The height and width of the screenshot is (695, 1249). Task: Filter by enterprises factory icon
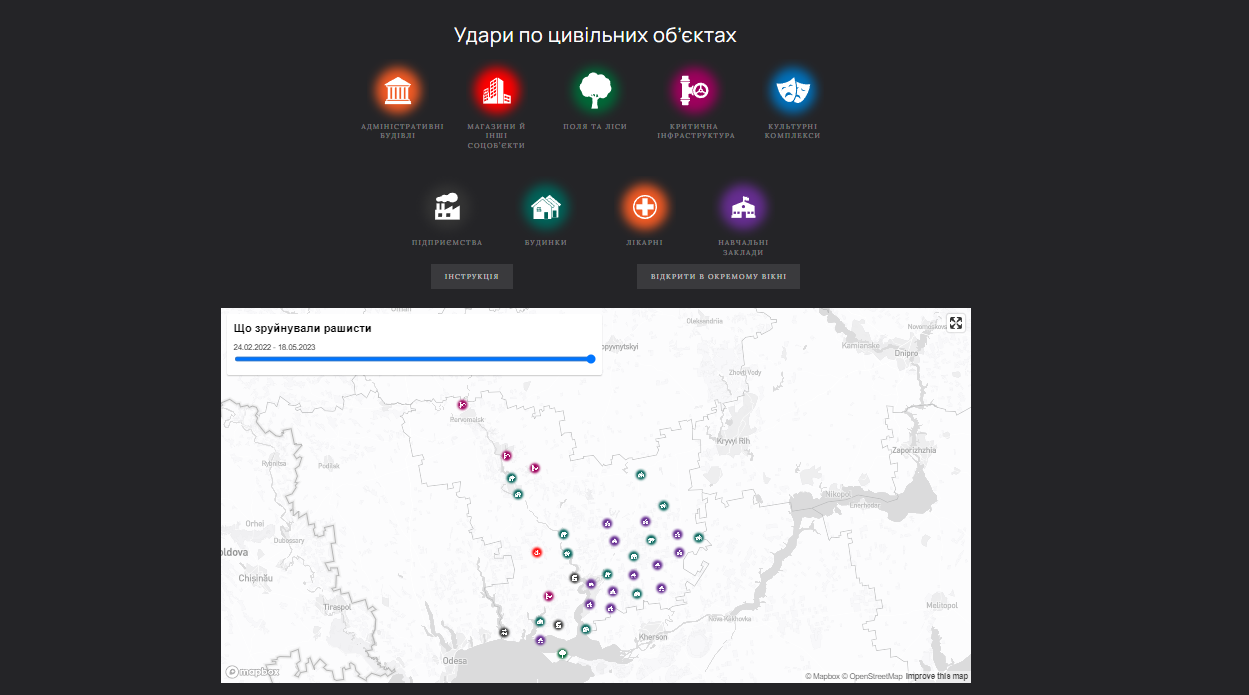tap(447, 207)
